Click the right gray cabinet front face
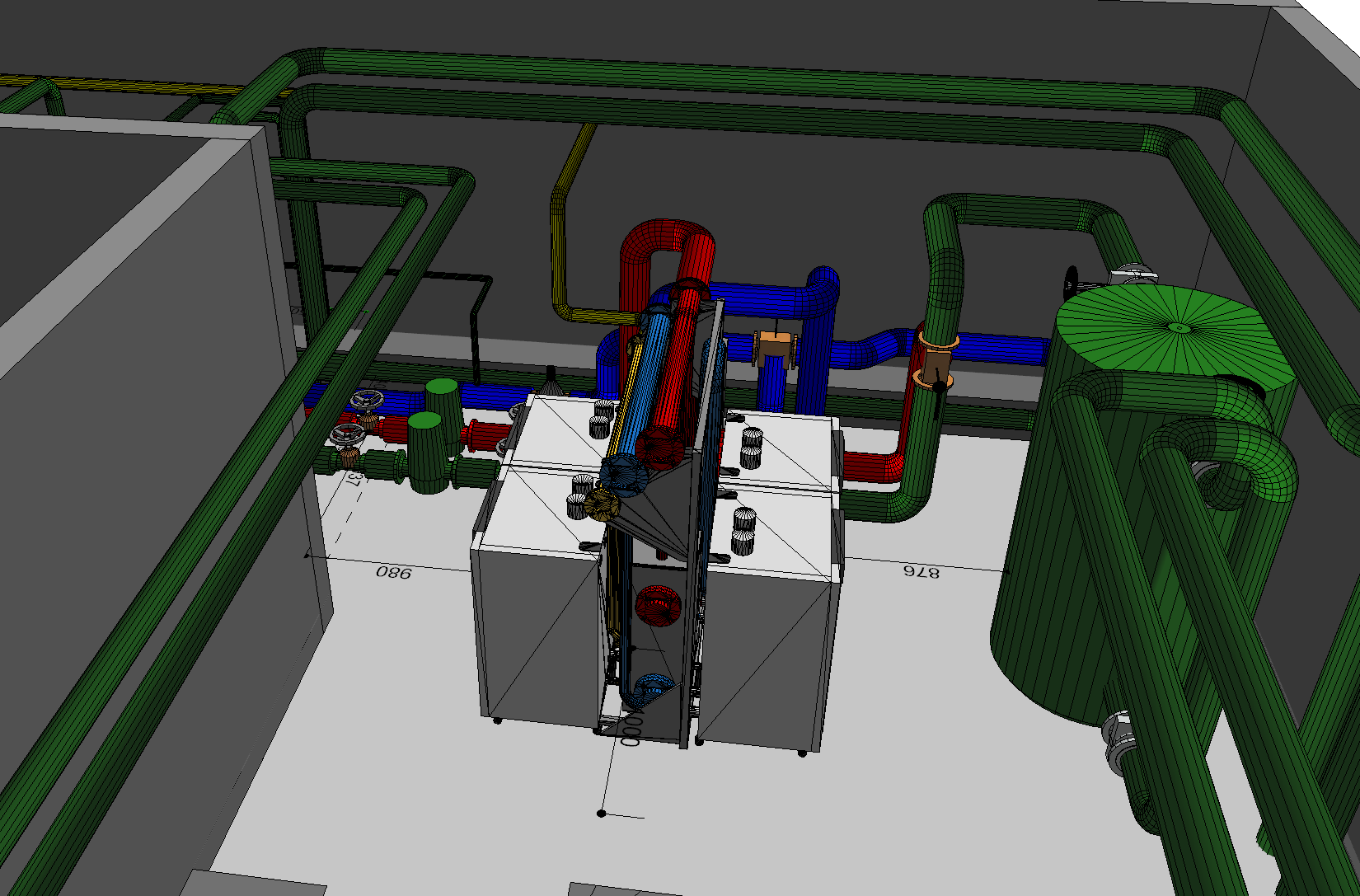Image resolution: width=1360 pixels, height=896 pixels. [762, 659]
